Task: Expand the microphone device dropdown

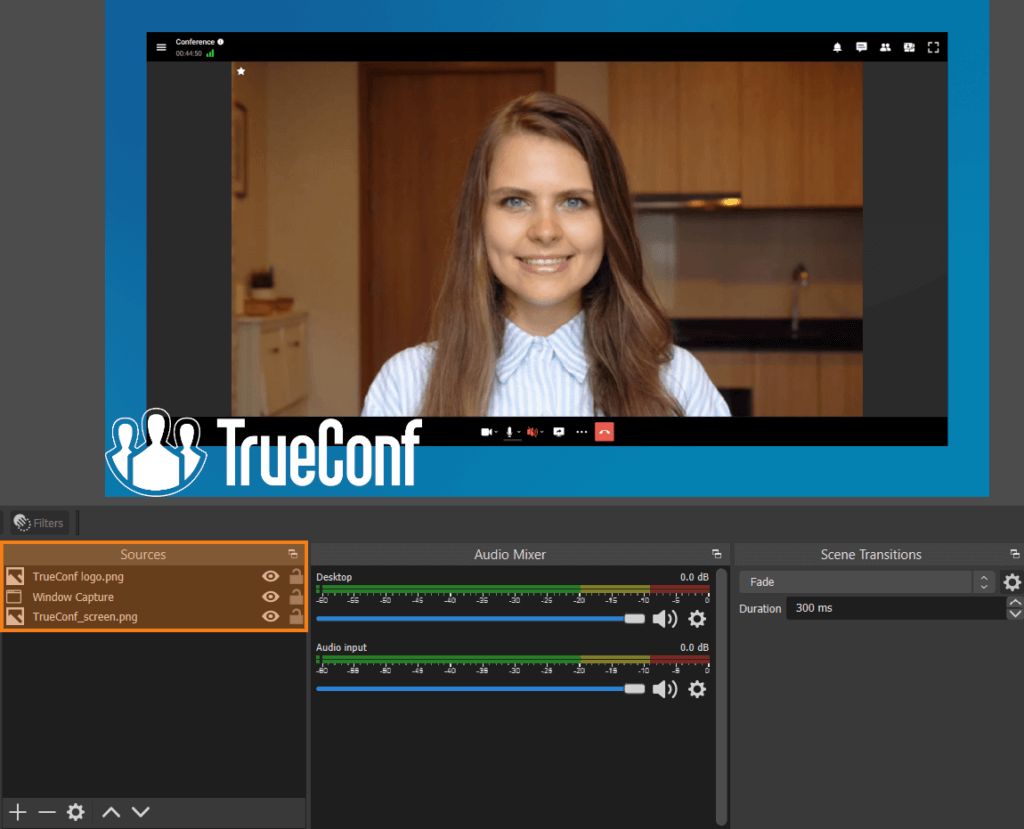Action: 518,432
